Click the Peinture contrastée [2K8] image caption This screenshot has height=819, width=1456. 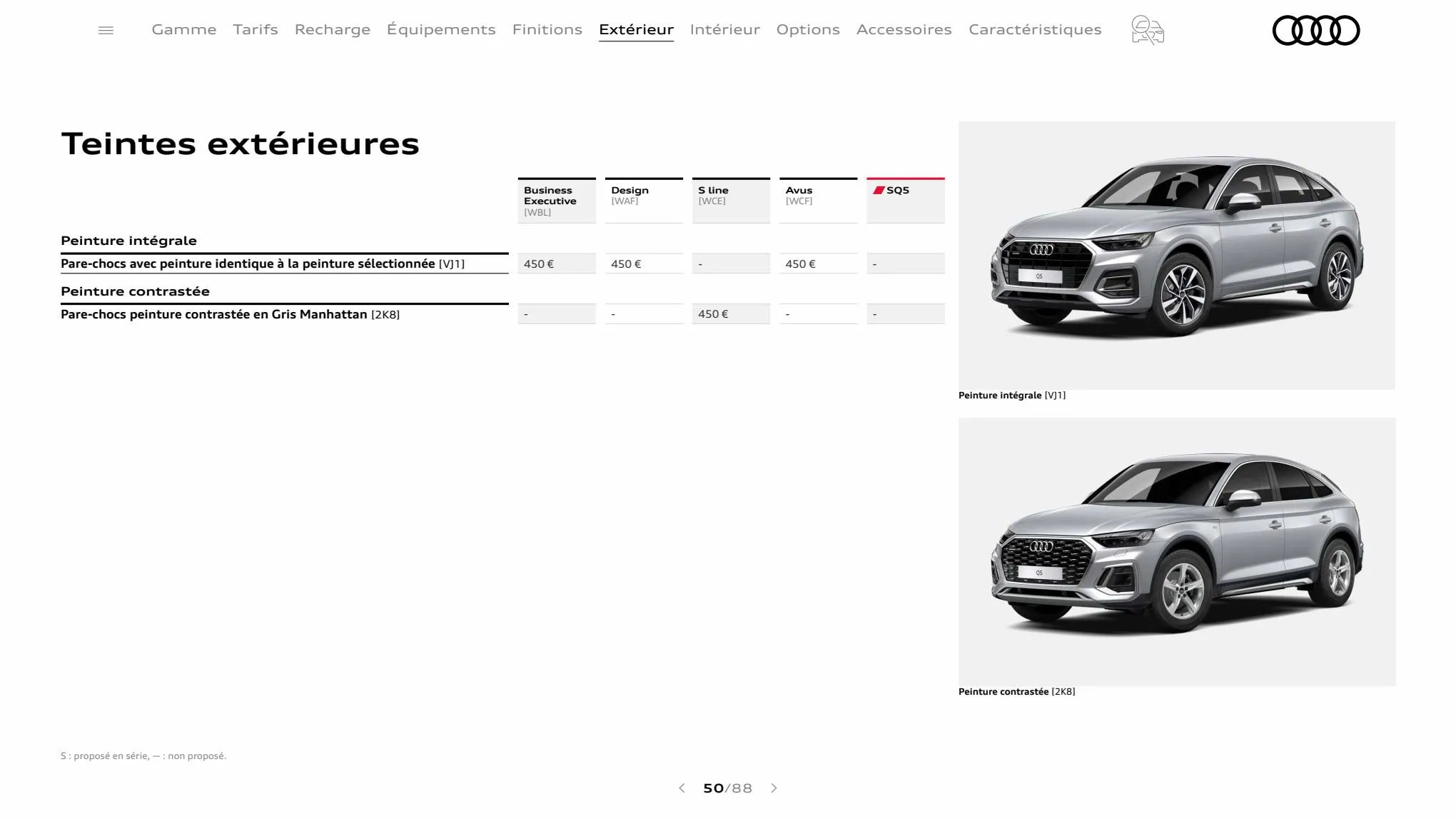pyautogui.click(x=1016, y=691)
